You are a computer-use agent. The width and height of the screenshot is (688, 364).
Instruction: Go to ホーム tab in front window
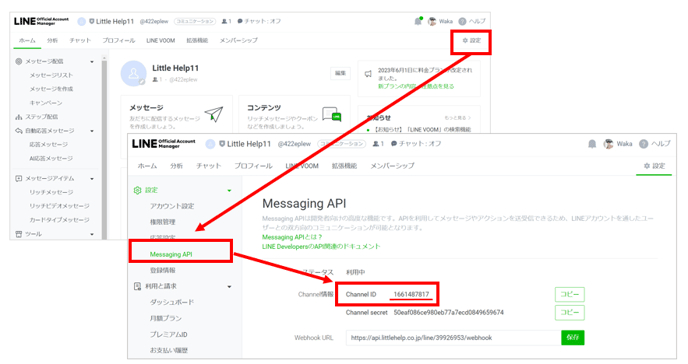[x=147, y=166]
